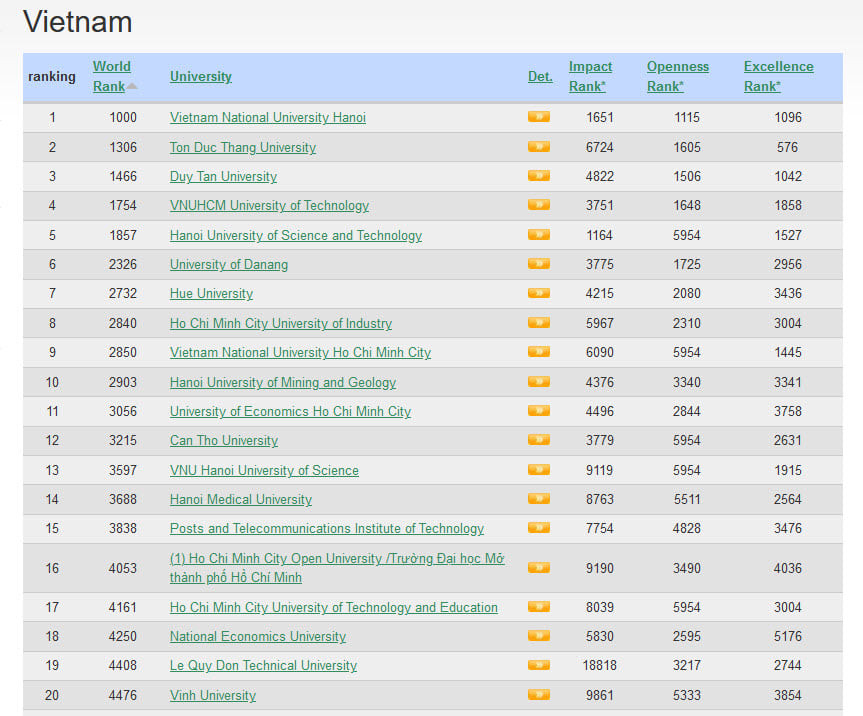Click the Det. column header link
863x716 pixels.
[x=540, y=77]
